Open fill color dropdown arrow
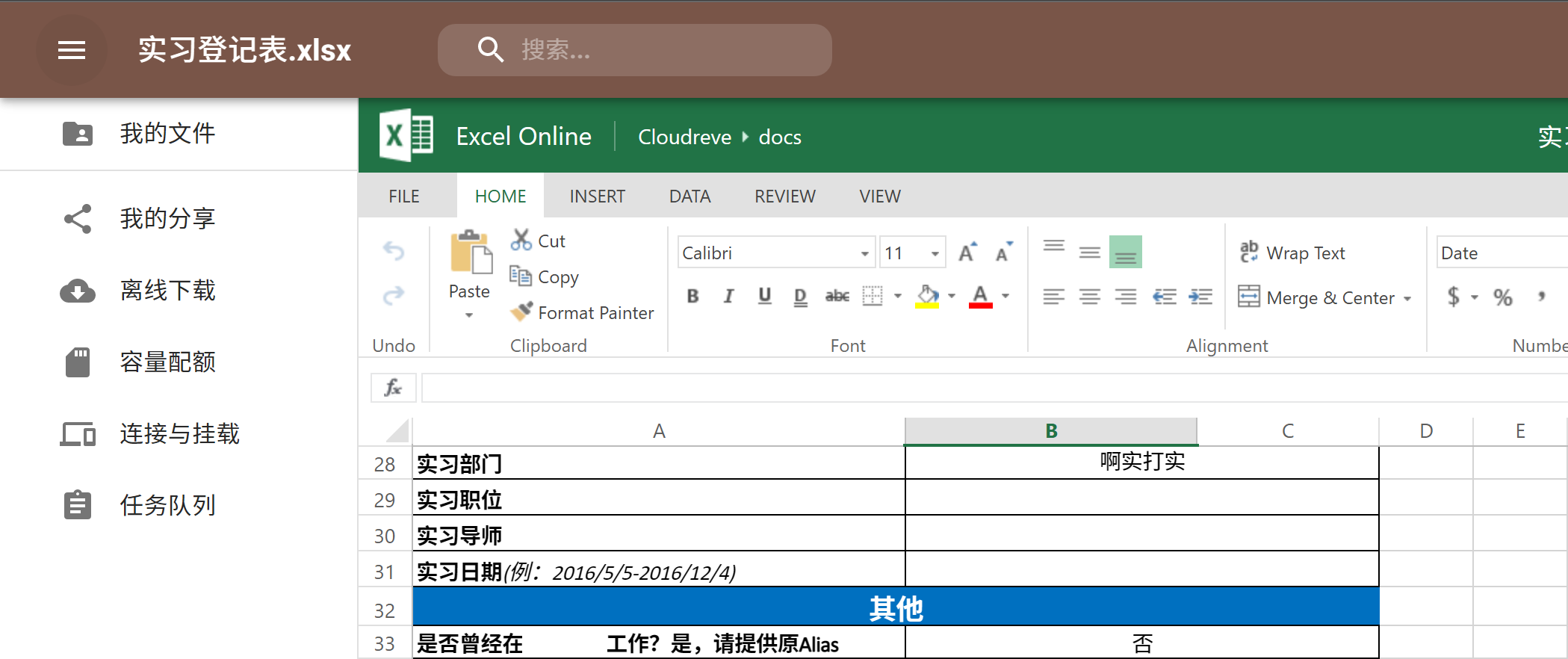The height and width of the screenshot is (659, 1568). pyautogui.click(x=952, y=296)
